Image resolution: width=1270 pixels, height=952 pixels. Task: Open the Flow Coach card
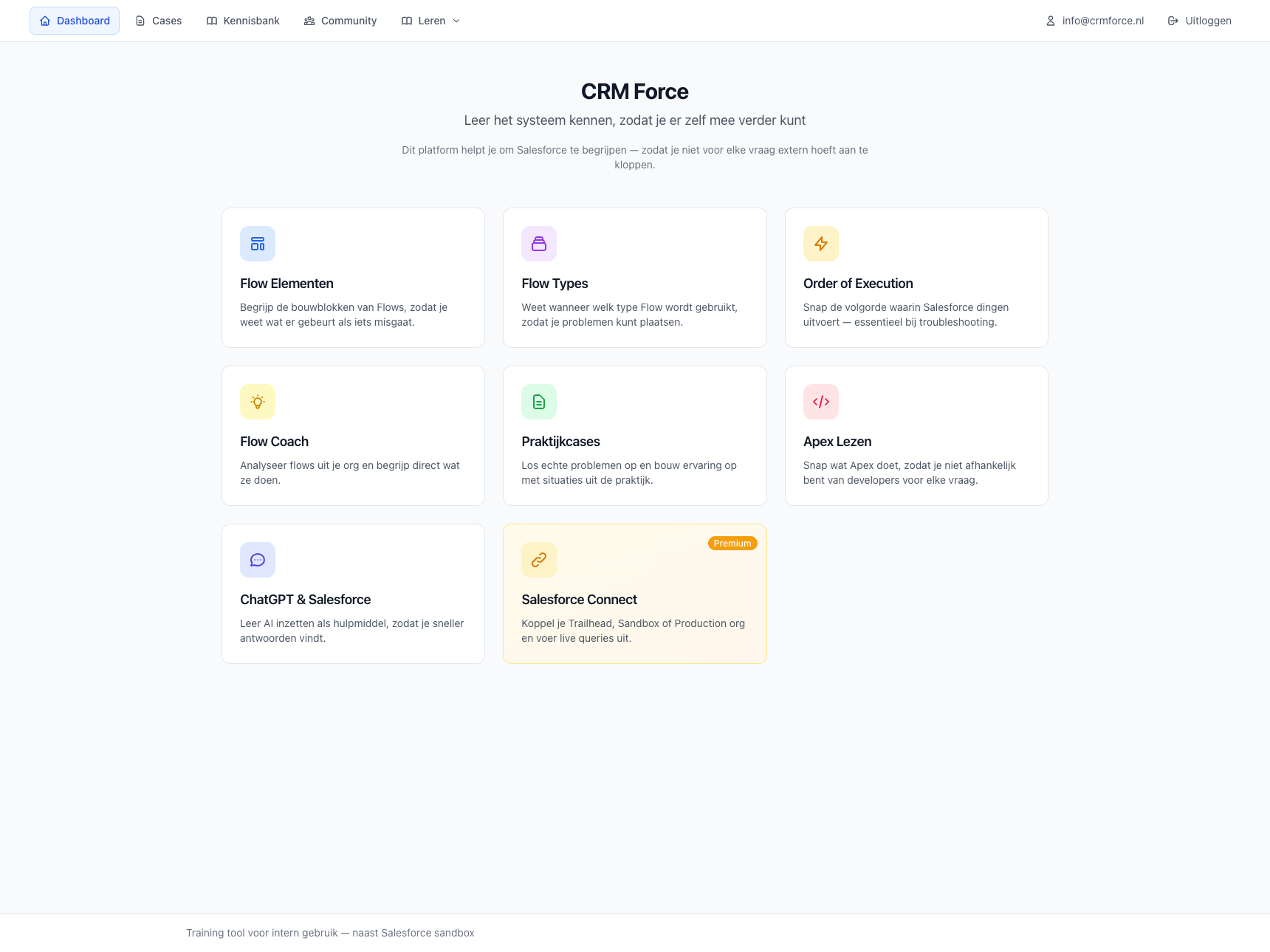coord(353,436)
